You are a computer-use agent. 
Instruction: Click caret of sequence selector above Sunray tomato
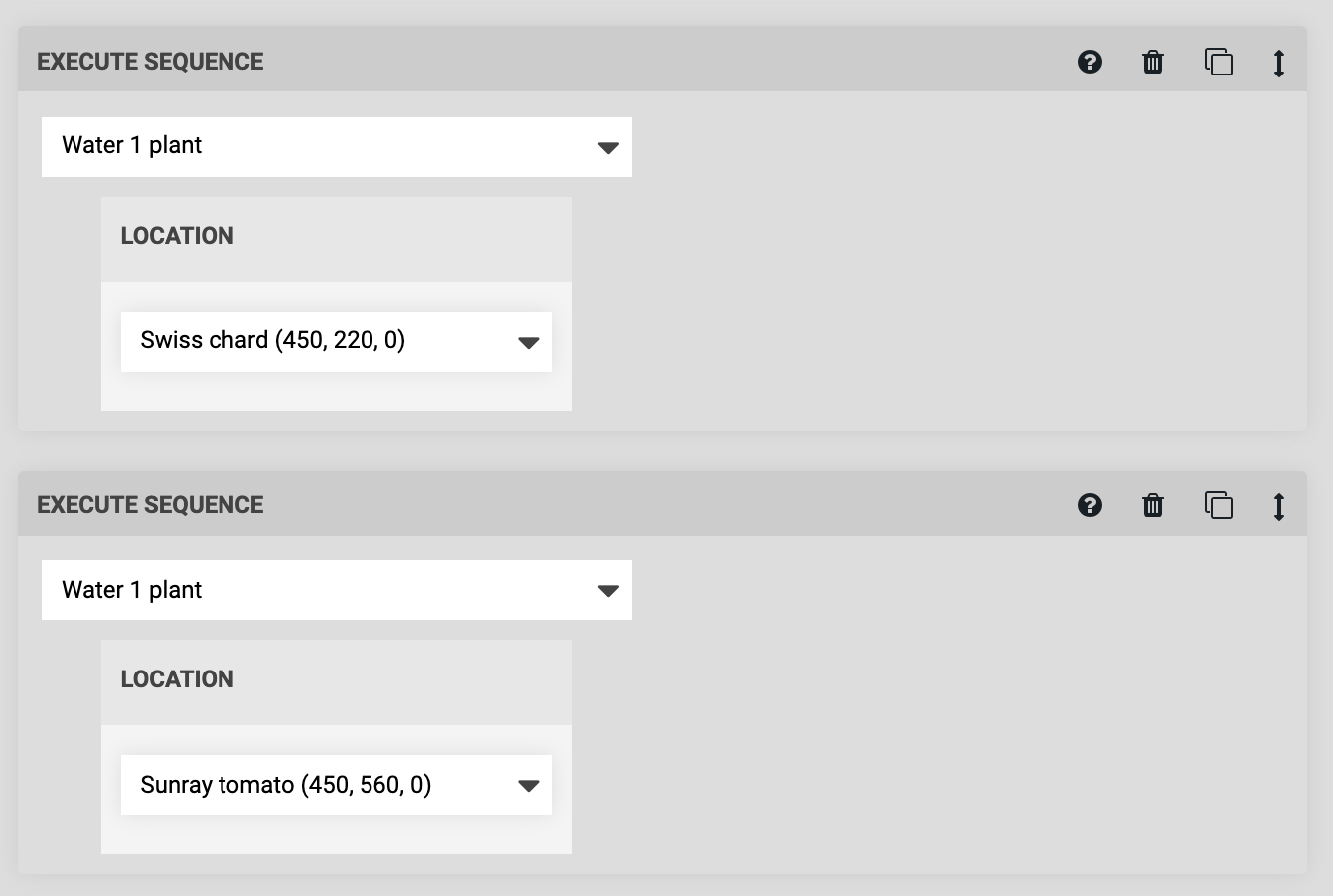pos(608,591)
